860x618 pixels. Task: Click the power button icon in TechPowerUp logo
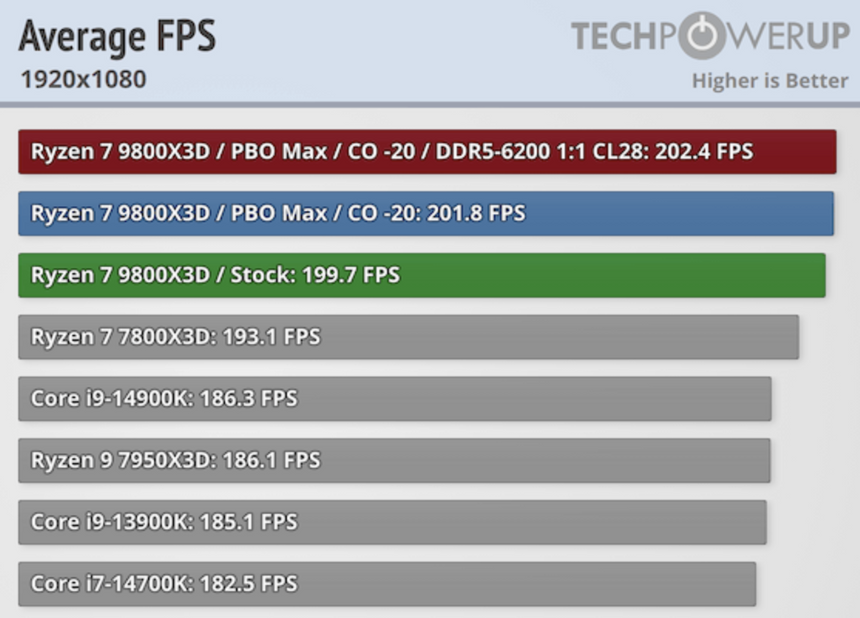point(707,36)
